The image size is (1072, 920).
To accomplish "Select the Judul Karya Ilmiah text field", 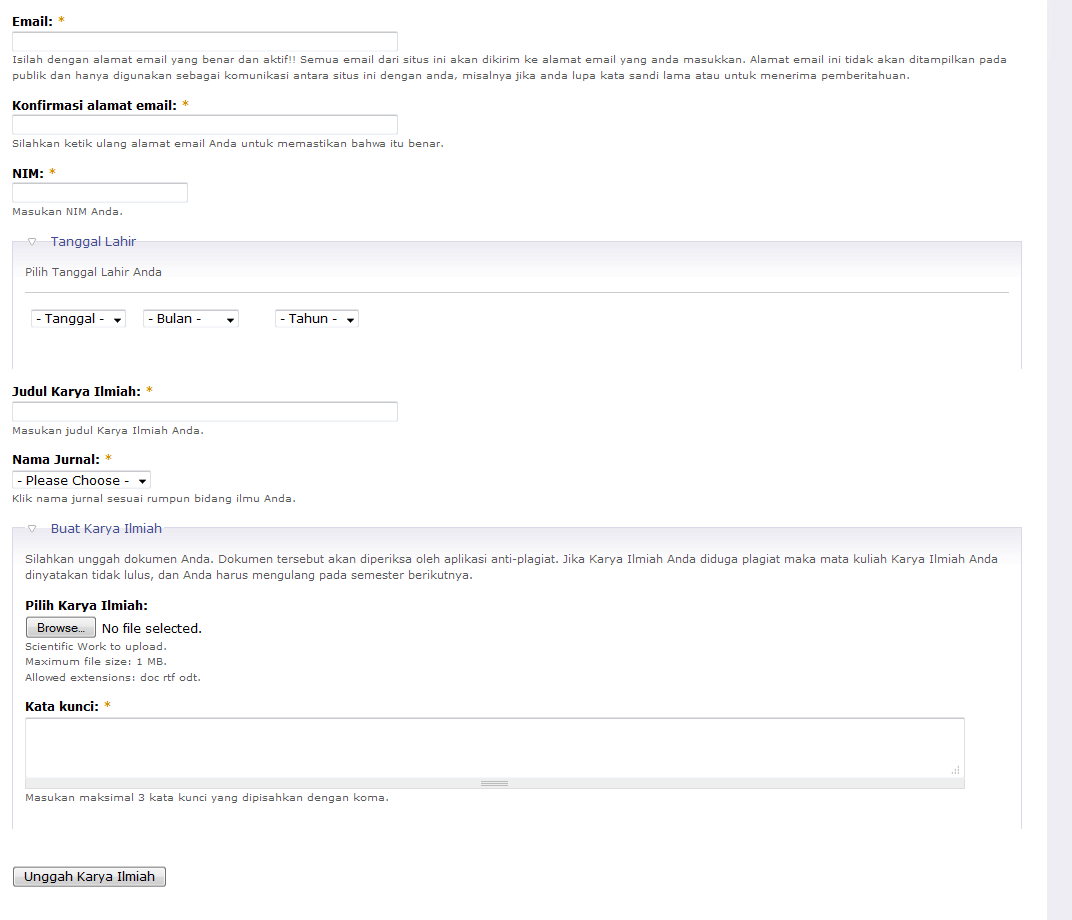I will [x=205, y=412].
